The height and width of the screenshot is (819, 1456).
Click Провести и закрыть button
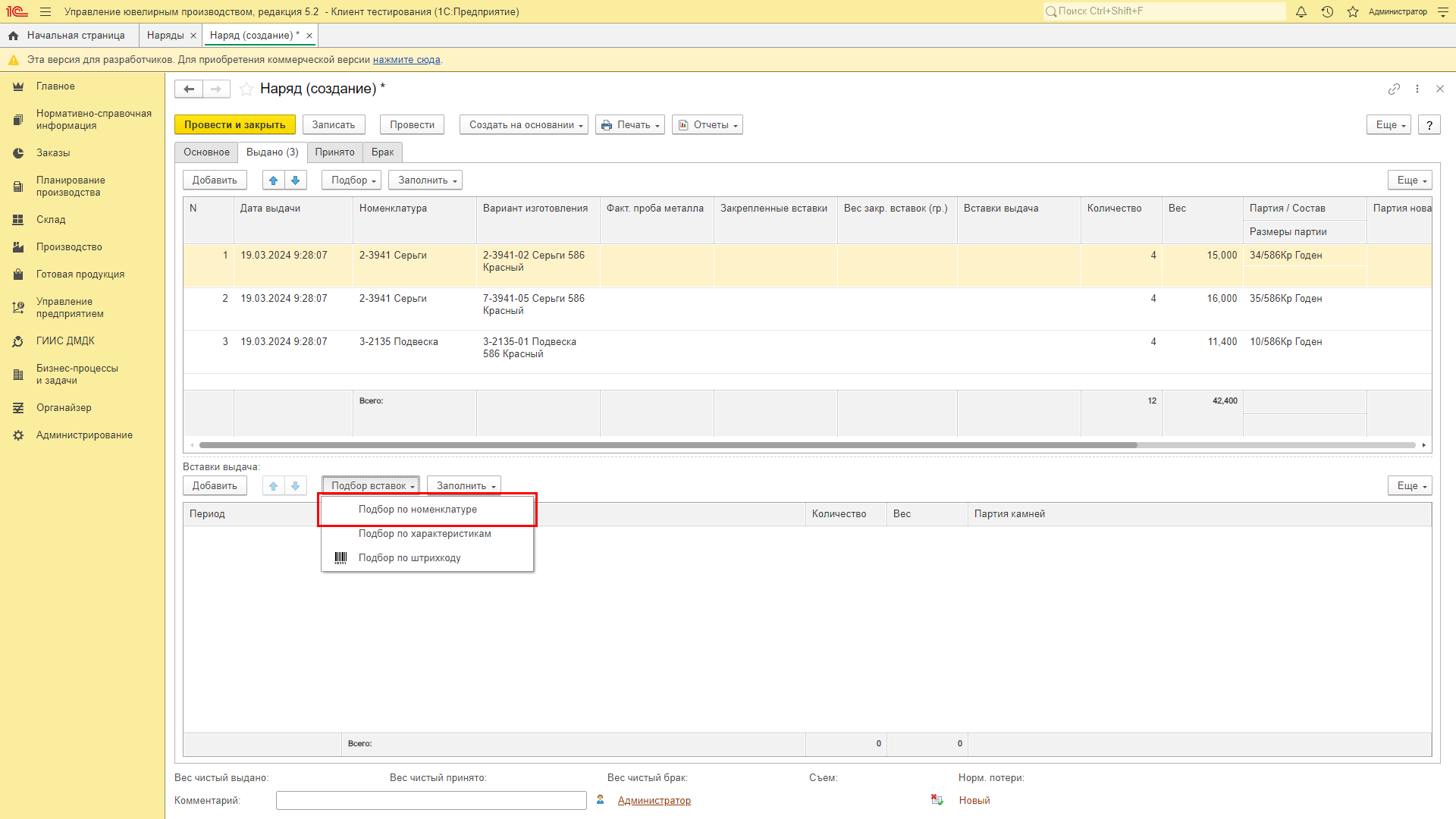point(235,125)
